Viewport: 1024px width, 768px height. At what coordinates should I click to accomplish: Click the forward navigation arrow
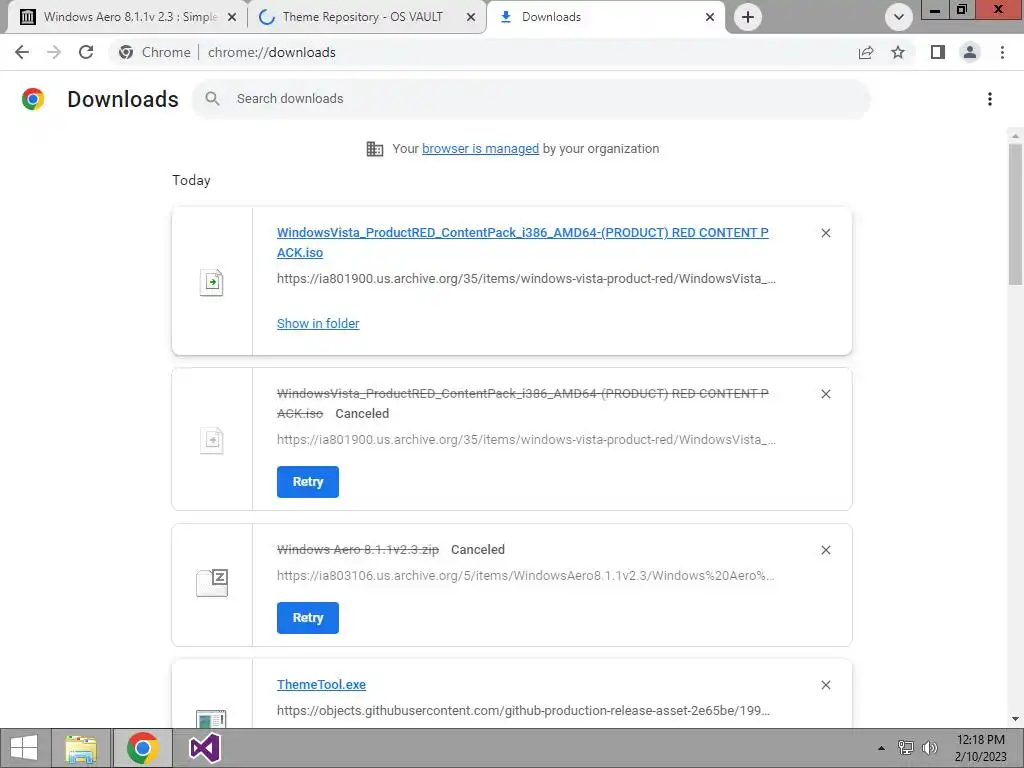(54, 52)
